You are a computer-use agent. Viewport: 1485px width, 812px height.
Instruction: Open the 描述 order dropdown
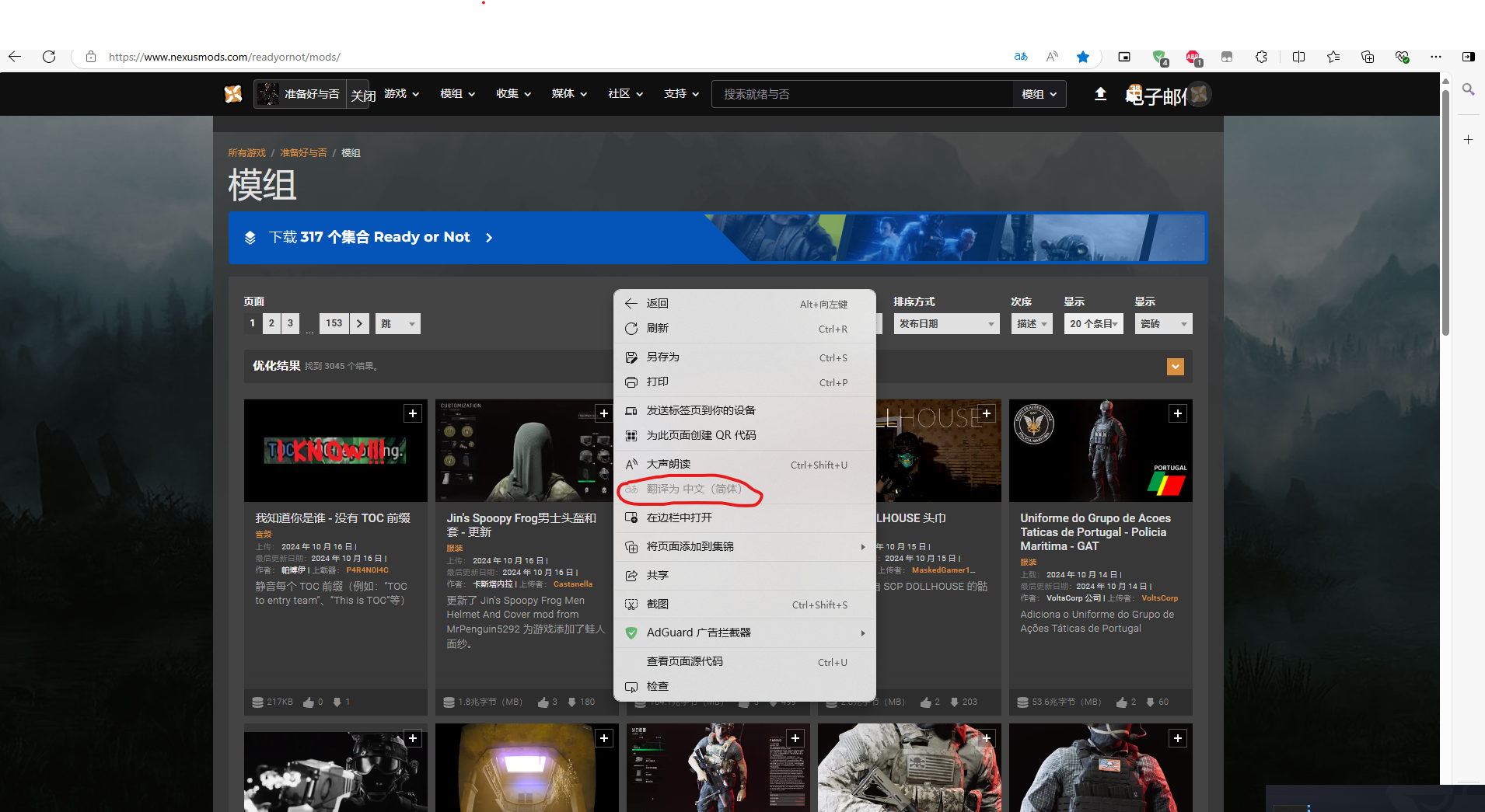coord(1032,323)
